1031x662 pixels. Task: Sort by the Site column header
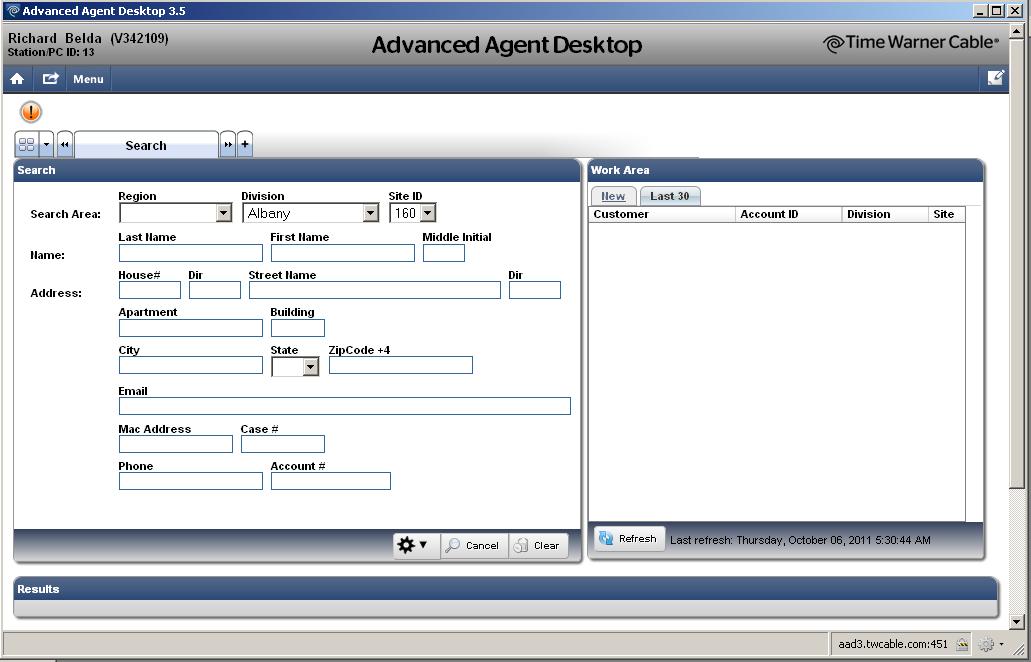947,214
